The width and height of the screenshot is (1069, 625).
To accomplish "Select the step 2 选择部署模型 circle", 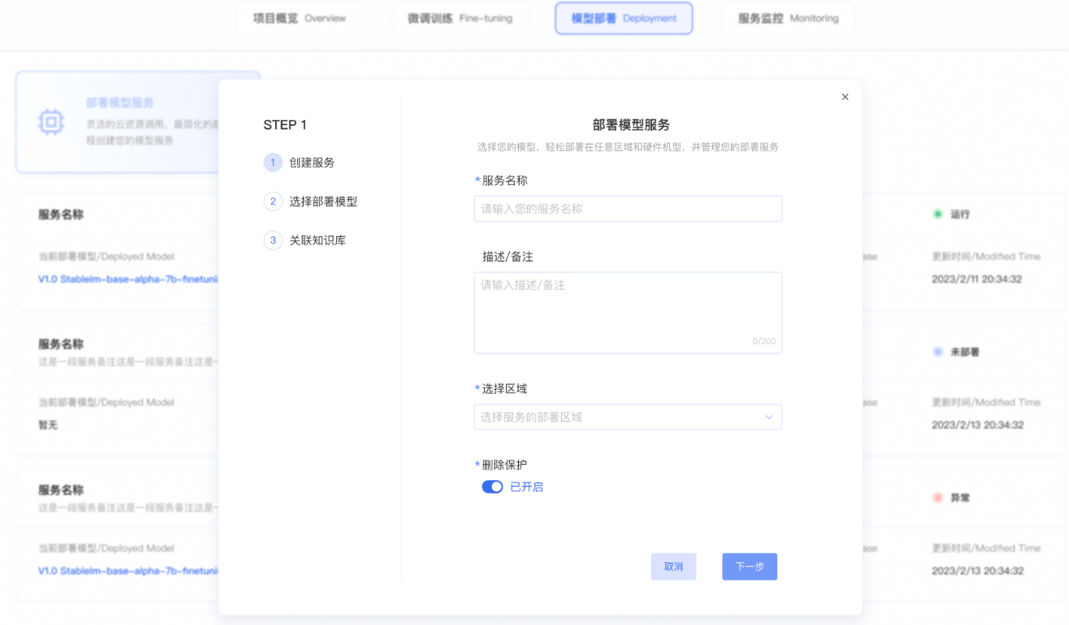I will click(x=272, y=201).
